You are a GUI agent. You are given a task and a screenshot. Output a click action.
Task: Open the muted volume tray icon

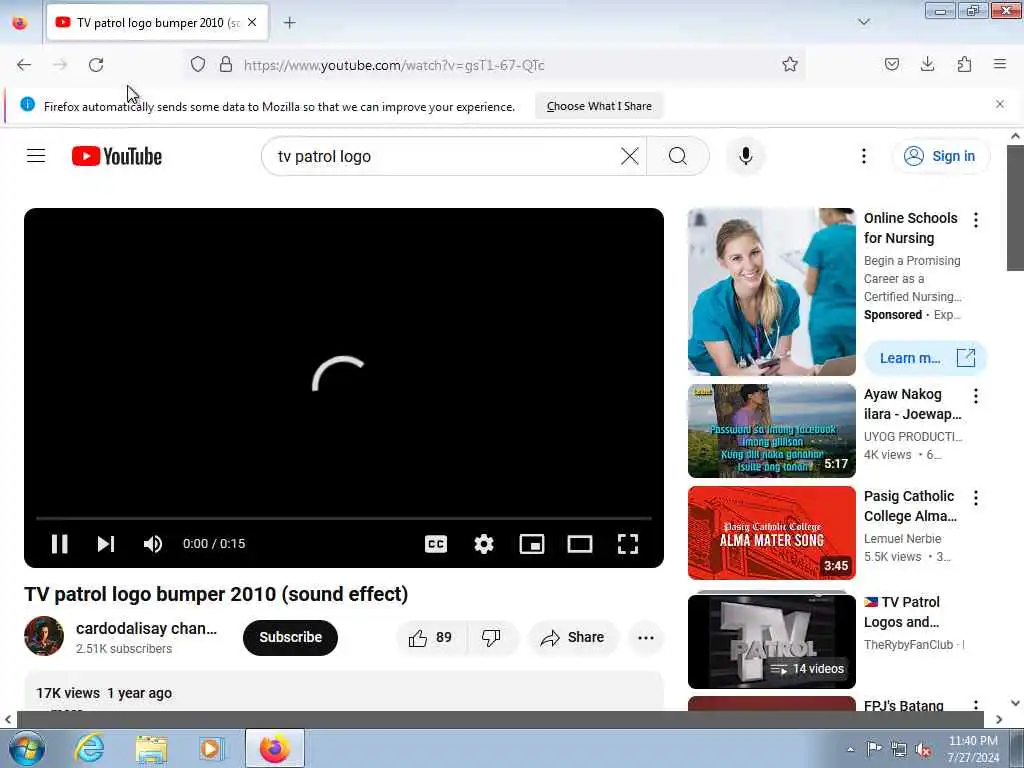923,749
